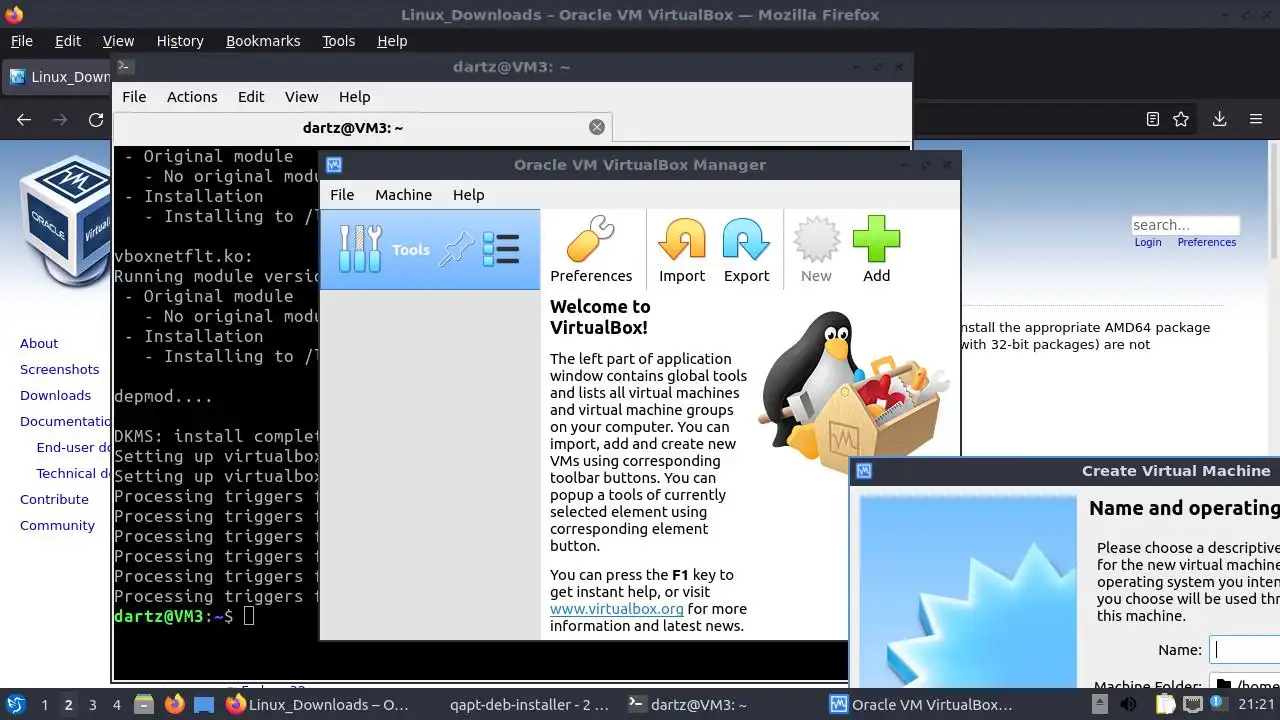Switch to Linux_Downloads Firefox taskbar entry
This screenshot has height=720, width=1280.
(318, 704)
